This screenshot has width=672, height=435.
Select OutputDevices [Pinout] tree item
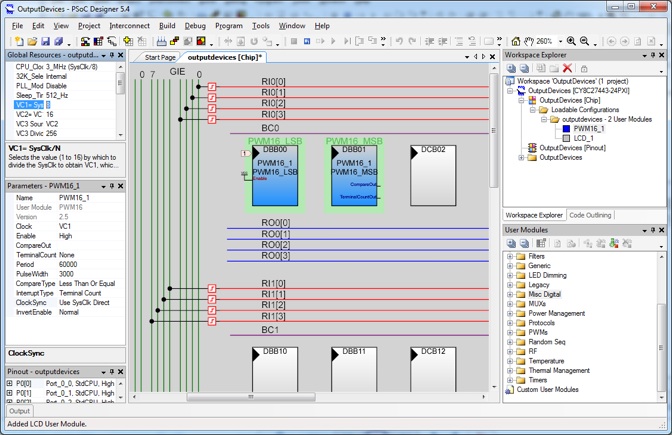click(x=572, y=148)
